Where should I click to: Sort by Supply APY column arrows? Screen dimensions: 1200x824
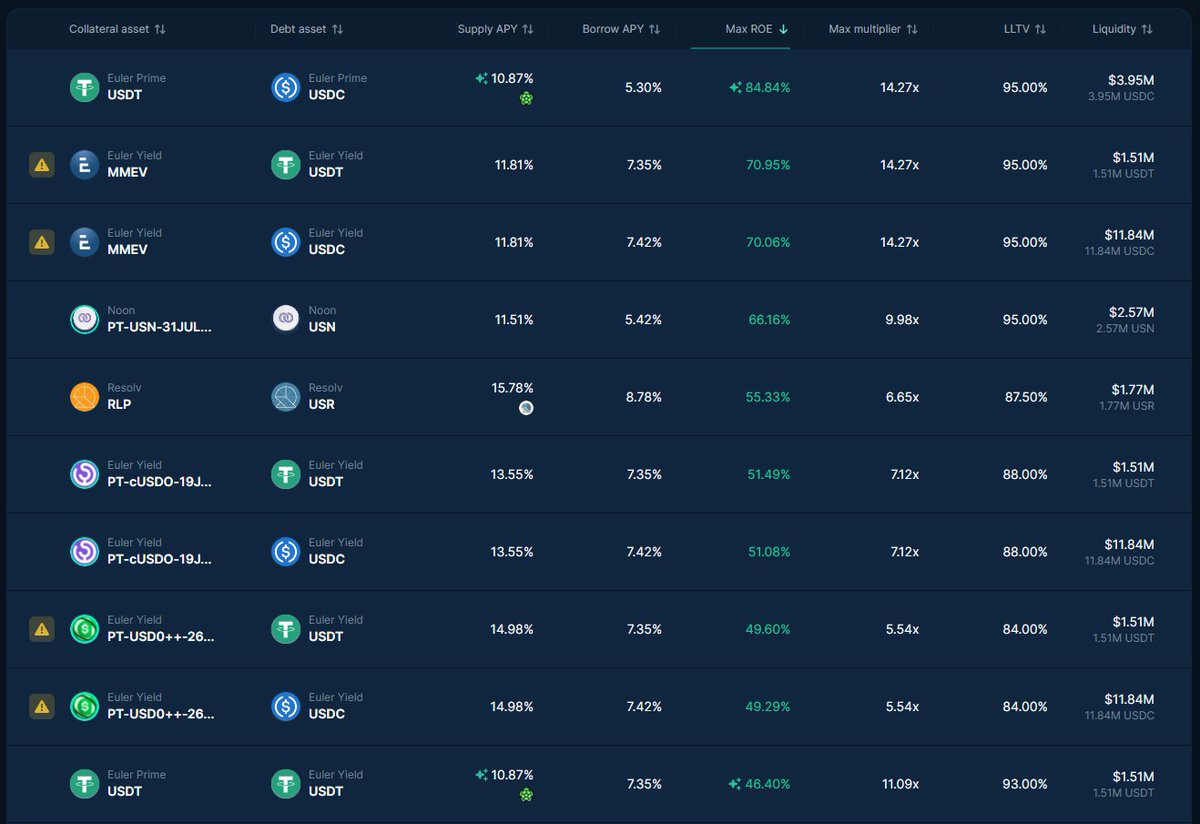(x=528, y=29)
